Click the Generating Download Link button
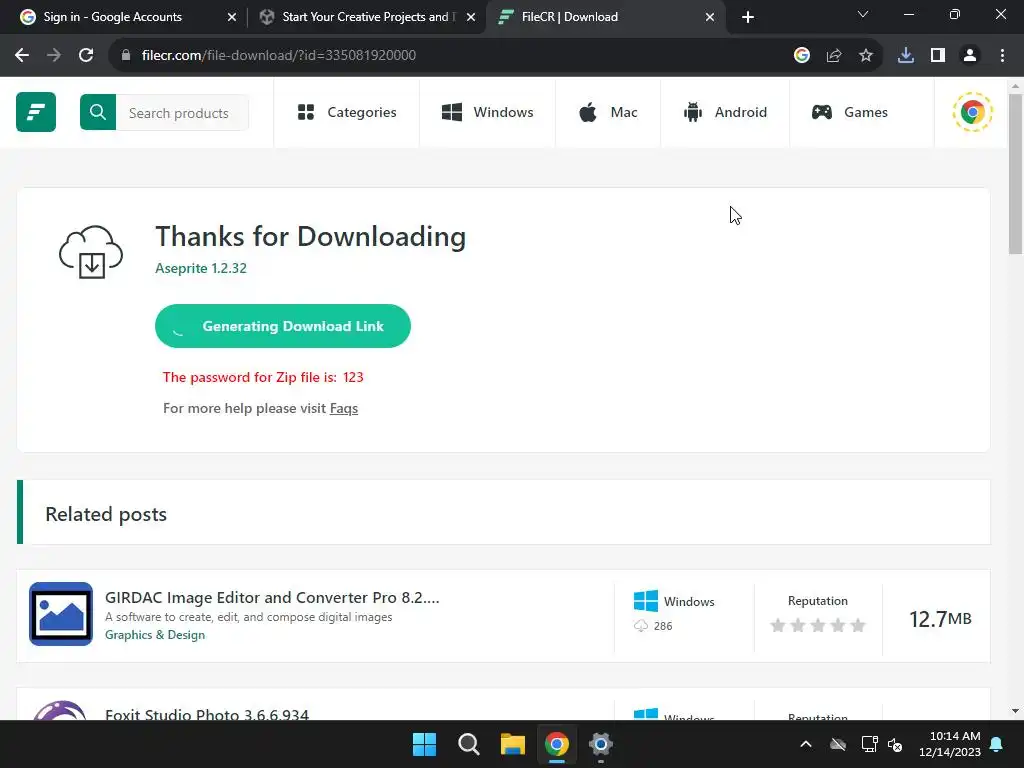Image resolution: width=1024 pixels, height=768 pixels. (283, 326)
